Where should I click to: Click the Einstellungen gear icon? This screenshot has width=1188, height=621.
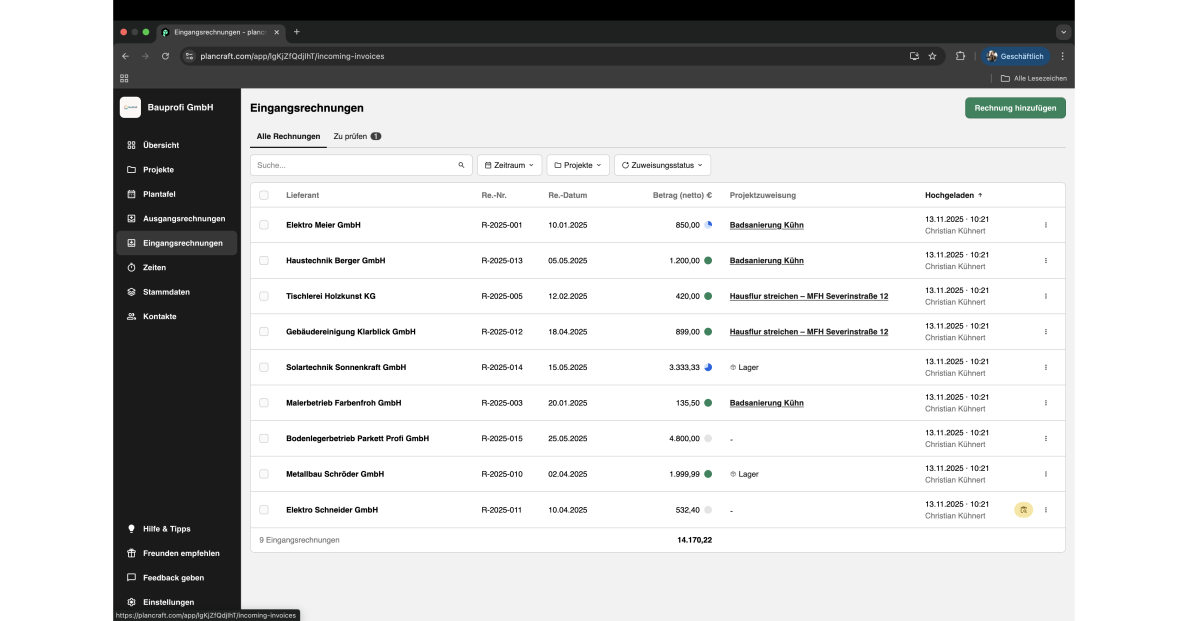(131, 602)
